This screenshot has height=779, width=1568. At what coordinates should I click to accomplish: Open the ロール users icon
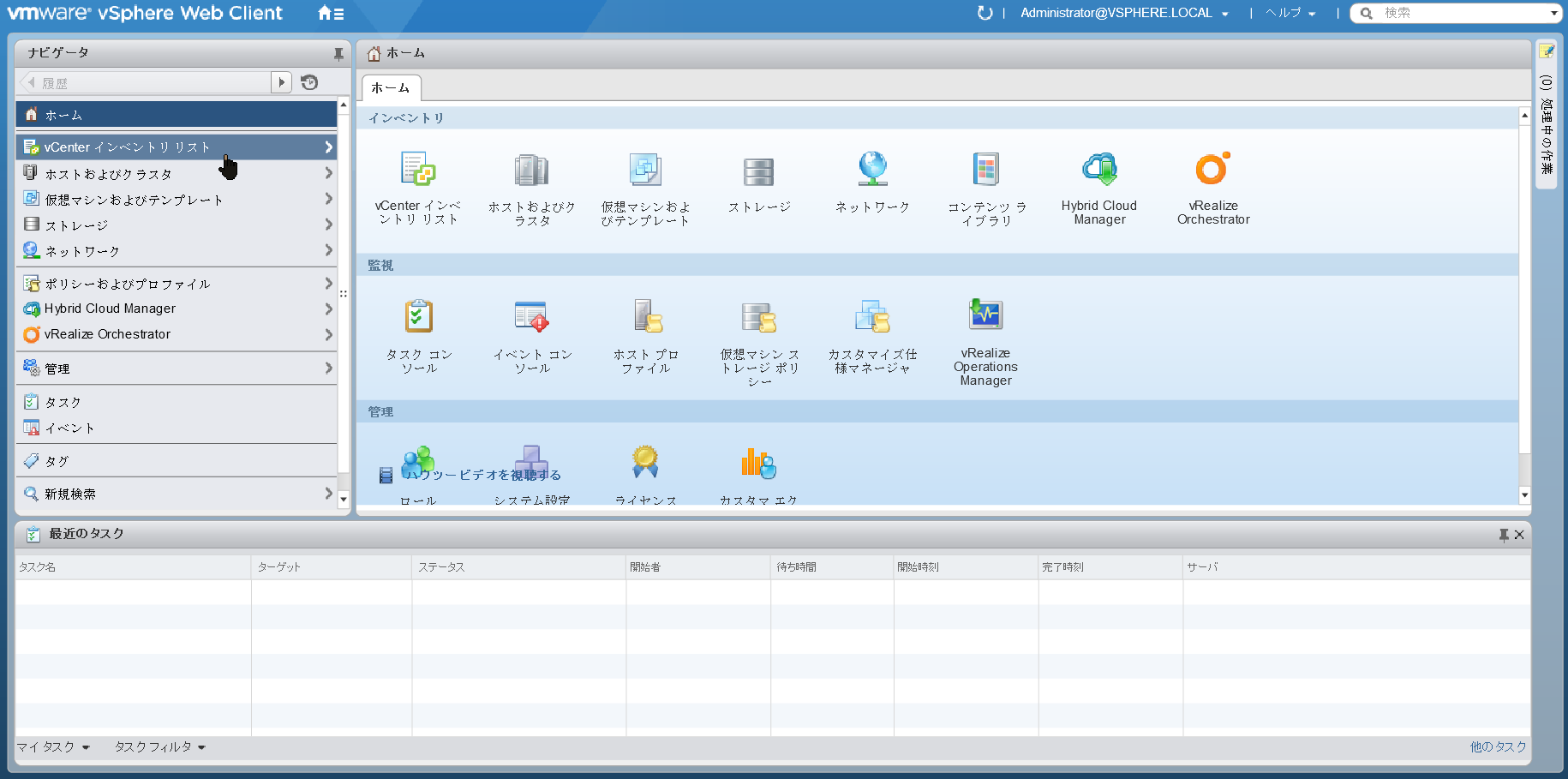point(418,462)
